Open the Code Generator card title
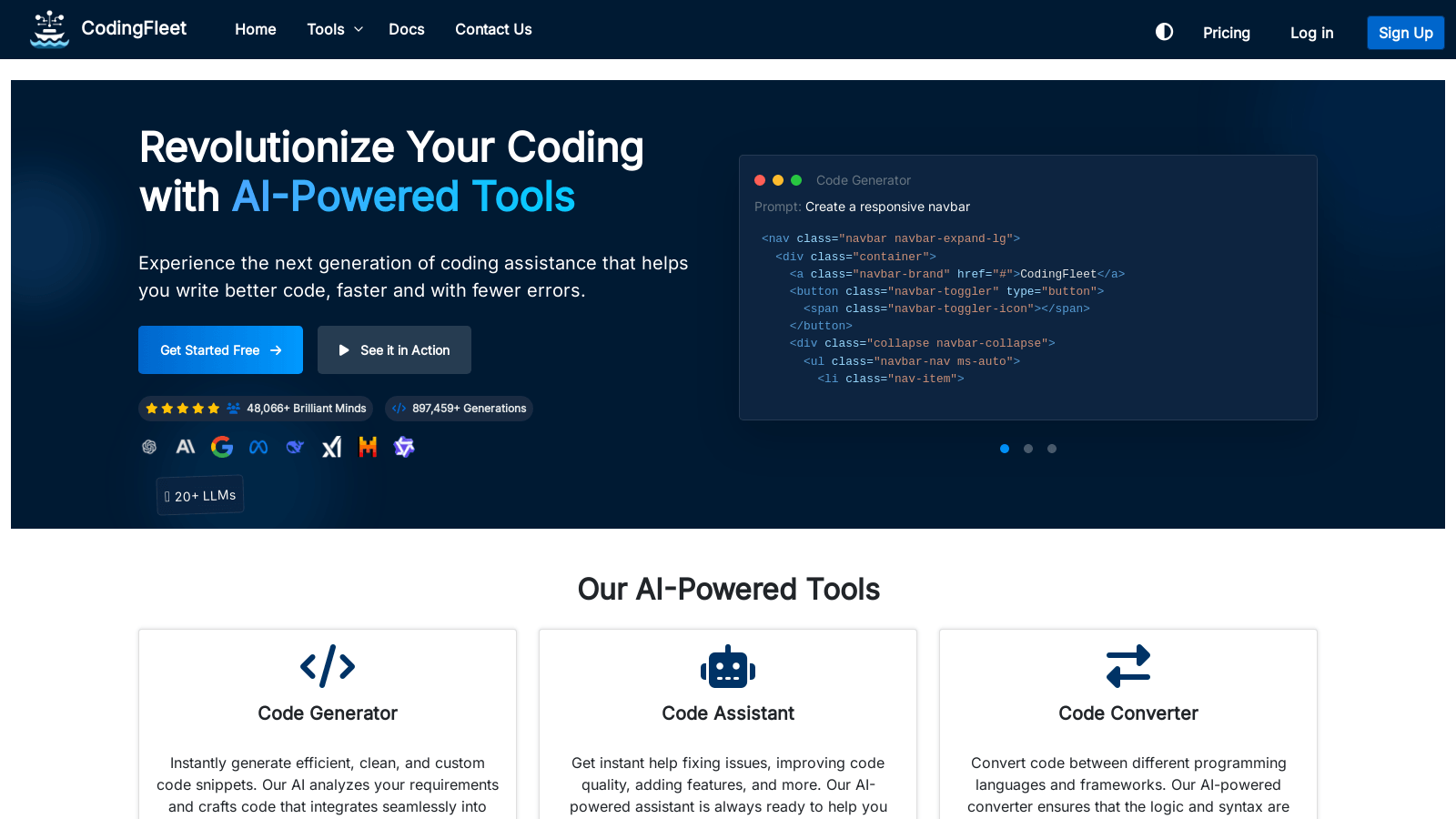The width and height of the screenshot is (1456, 819). (x=328, y=713)
